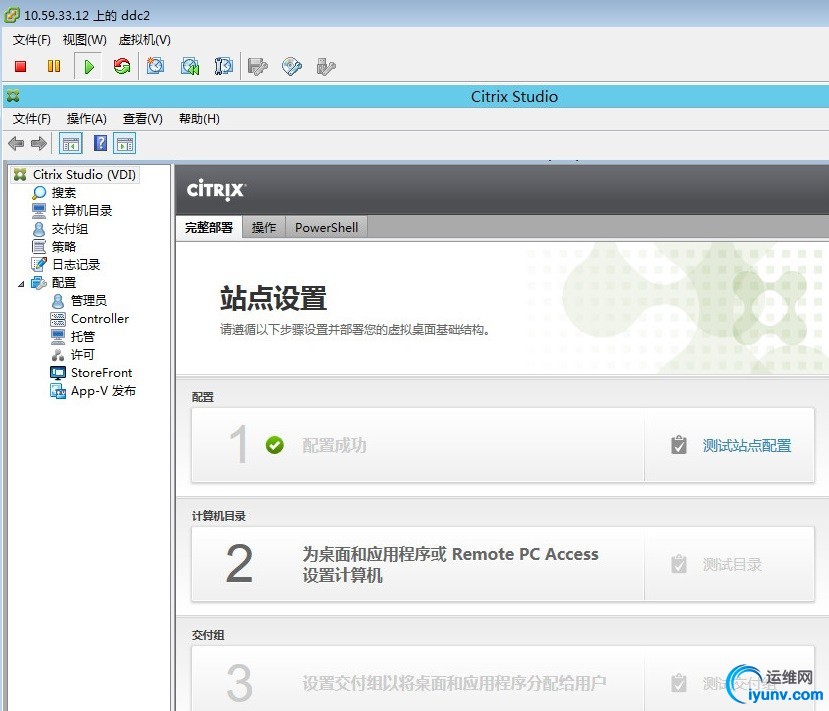Viewport: 829px width, 711px height.
Task: Collapse the 配置 tree node arrow
Action: click(x=21, y=284)
